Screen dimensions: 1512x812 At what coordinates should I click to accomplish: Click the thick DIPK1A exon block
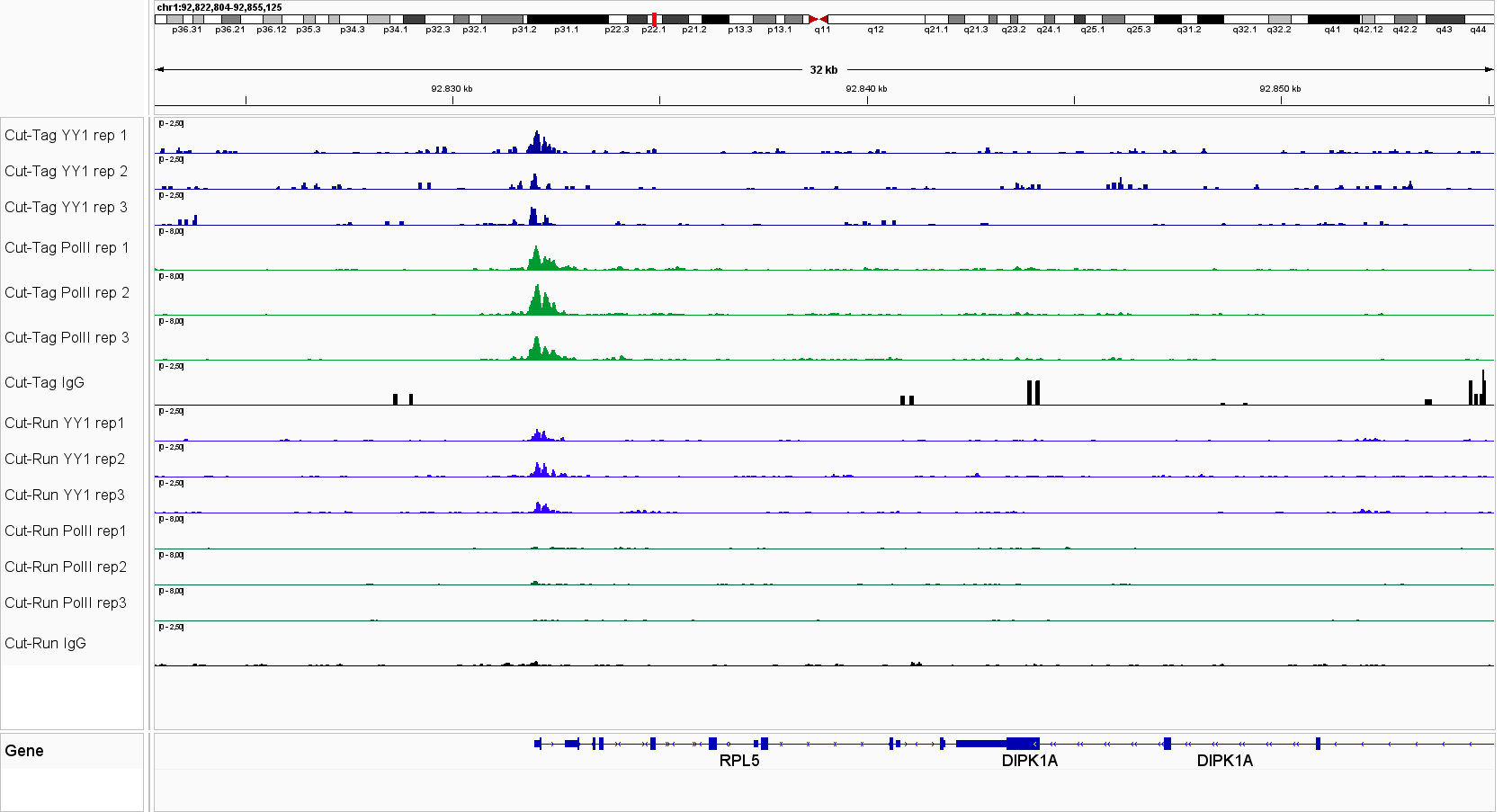point(1022,744)
